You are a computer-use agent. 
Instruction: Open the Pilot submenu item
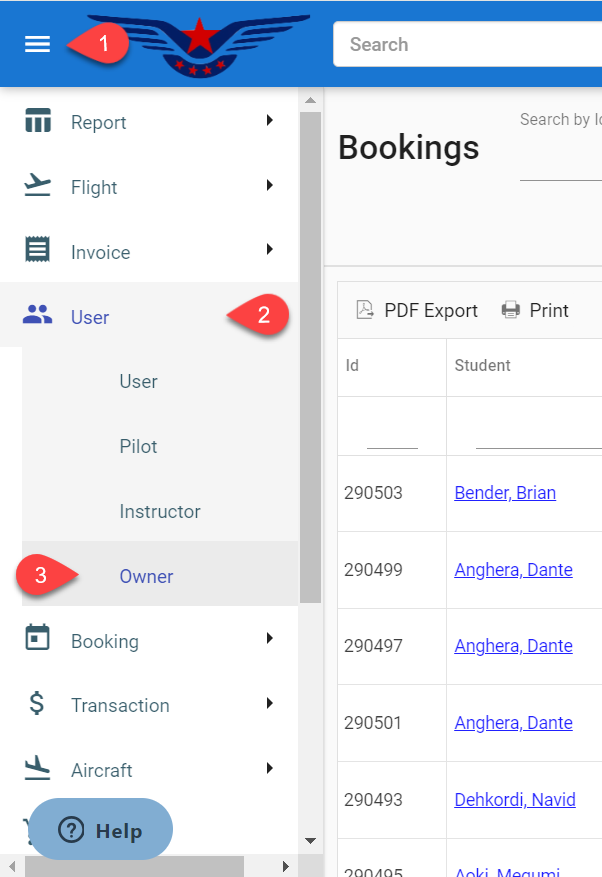tap(138, 446)
